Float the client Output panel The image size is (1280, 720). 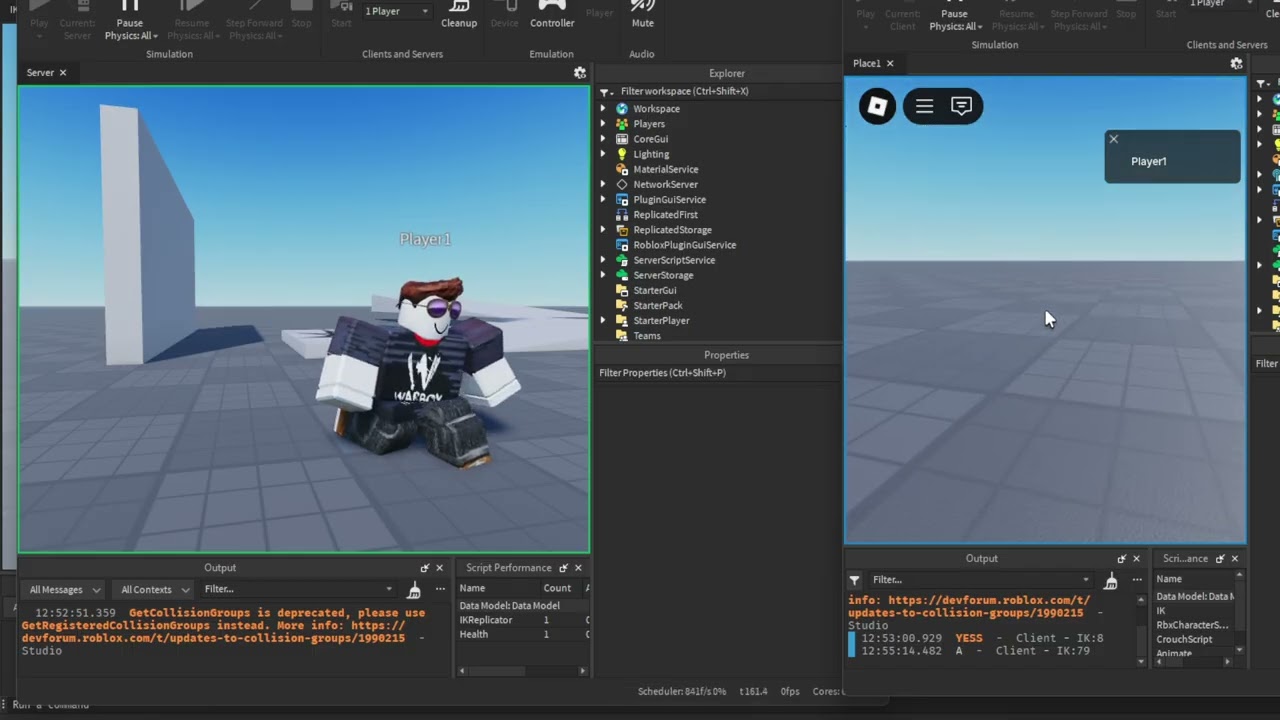(1122, 559)
